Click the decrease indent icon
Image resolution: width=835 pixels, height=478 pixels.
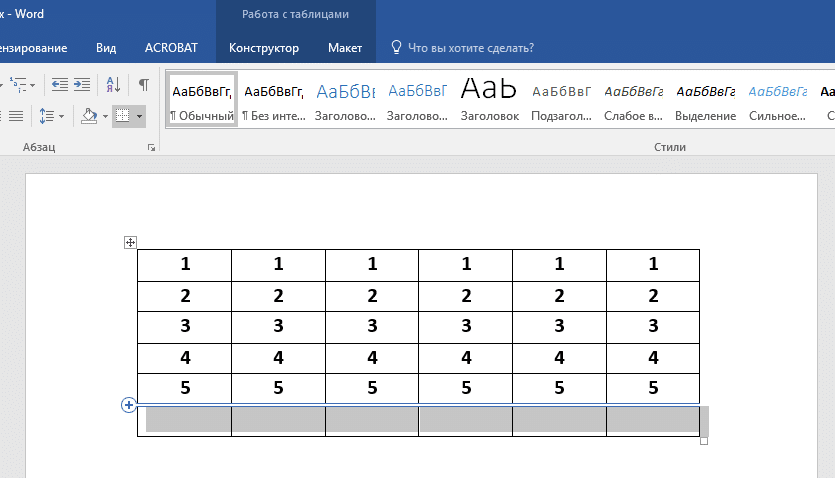tap(59, 85)
